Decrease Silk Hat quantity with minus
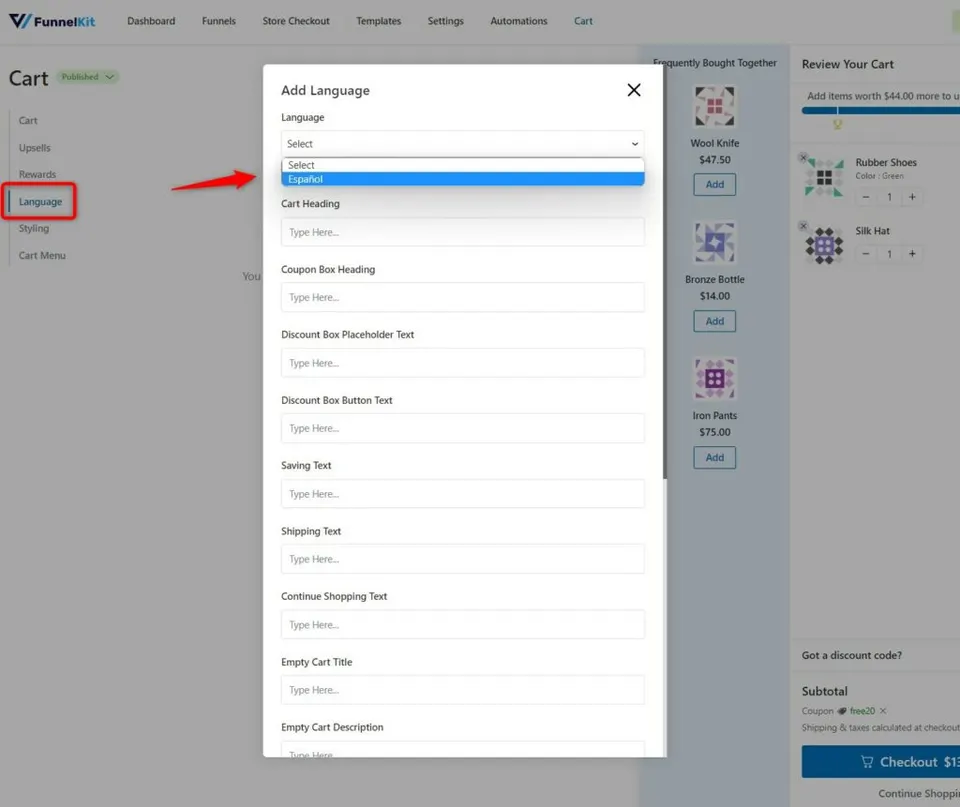960x807 pixels. (x=866, y=253)
